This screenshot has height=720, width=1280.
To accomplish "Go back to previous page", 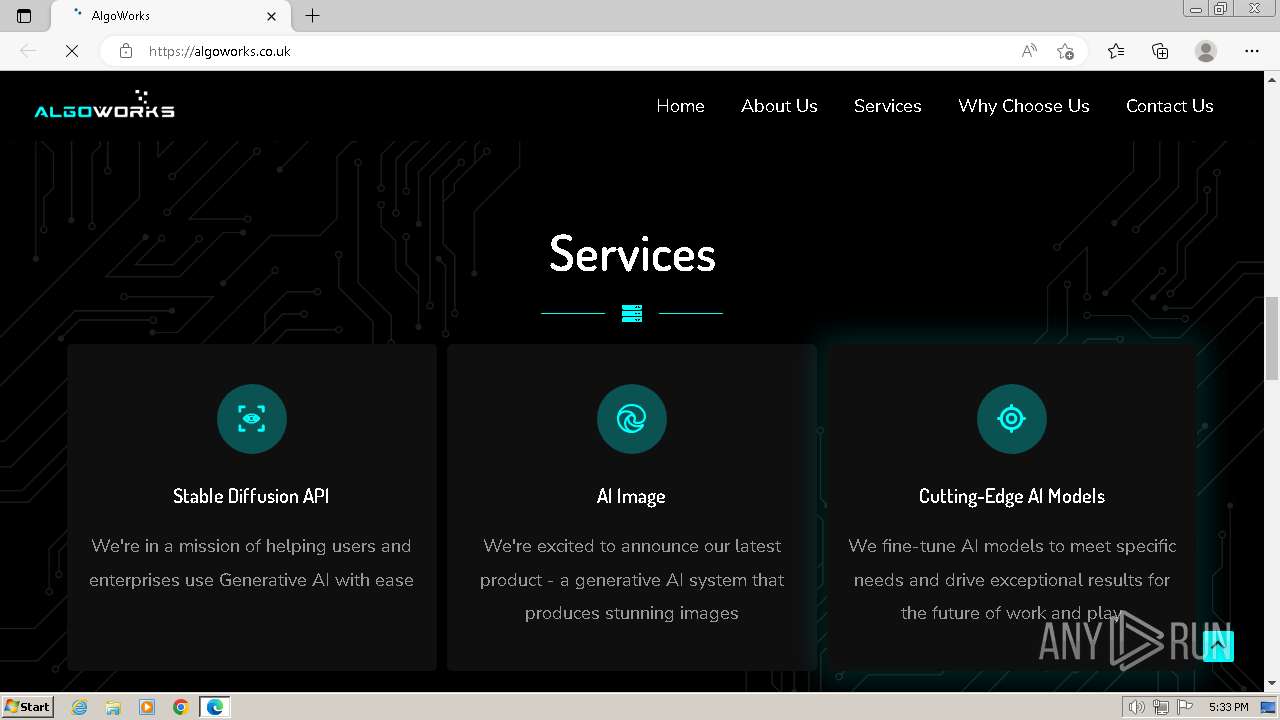I will (28, 51).
